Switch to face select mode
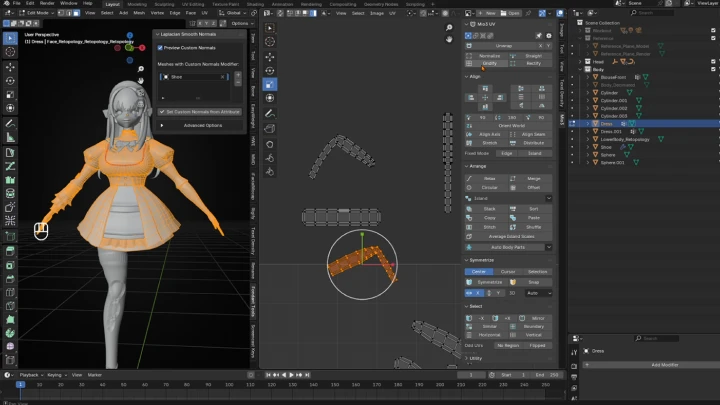The width and height of the screenshot is (720, 405). (76, 13)
